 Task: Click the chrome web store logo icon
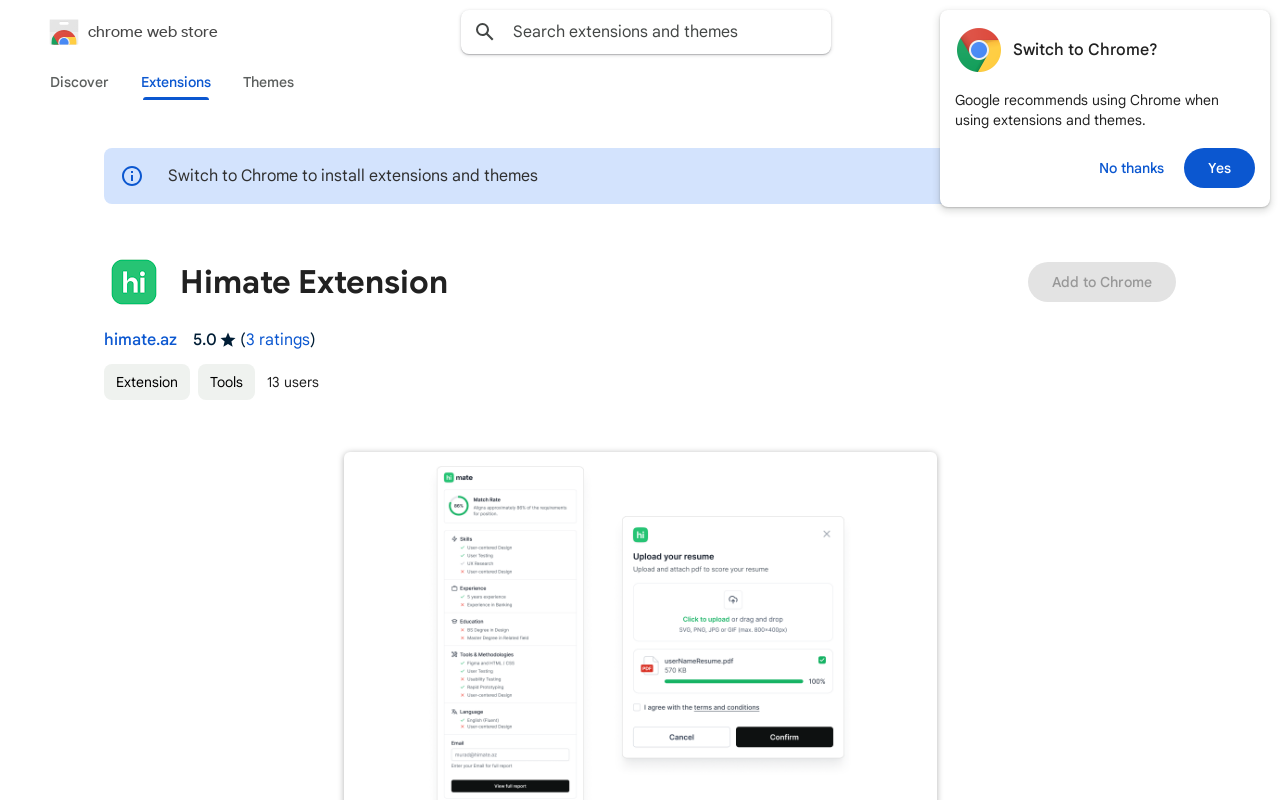click(63, 32)
